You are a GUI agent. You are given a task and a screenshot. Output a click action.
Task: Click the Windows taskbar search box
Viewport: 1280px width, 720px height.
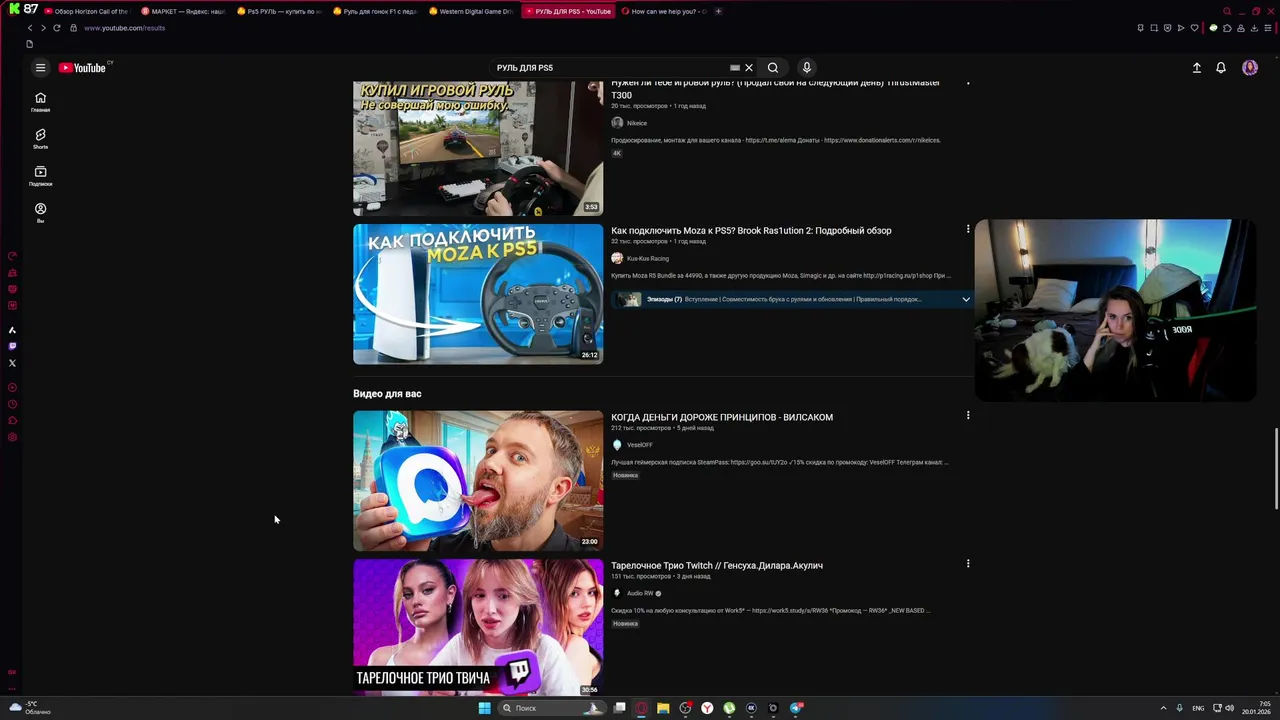pyautogui.click(x=551, y=708)
